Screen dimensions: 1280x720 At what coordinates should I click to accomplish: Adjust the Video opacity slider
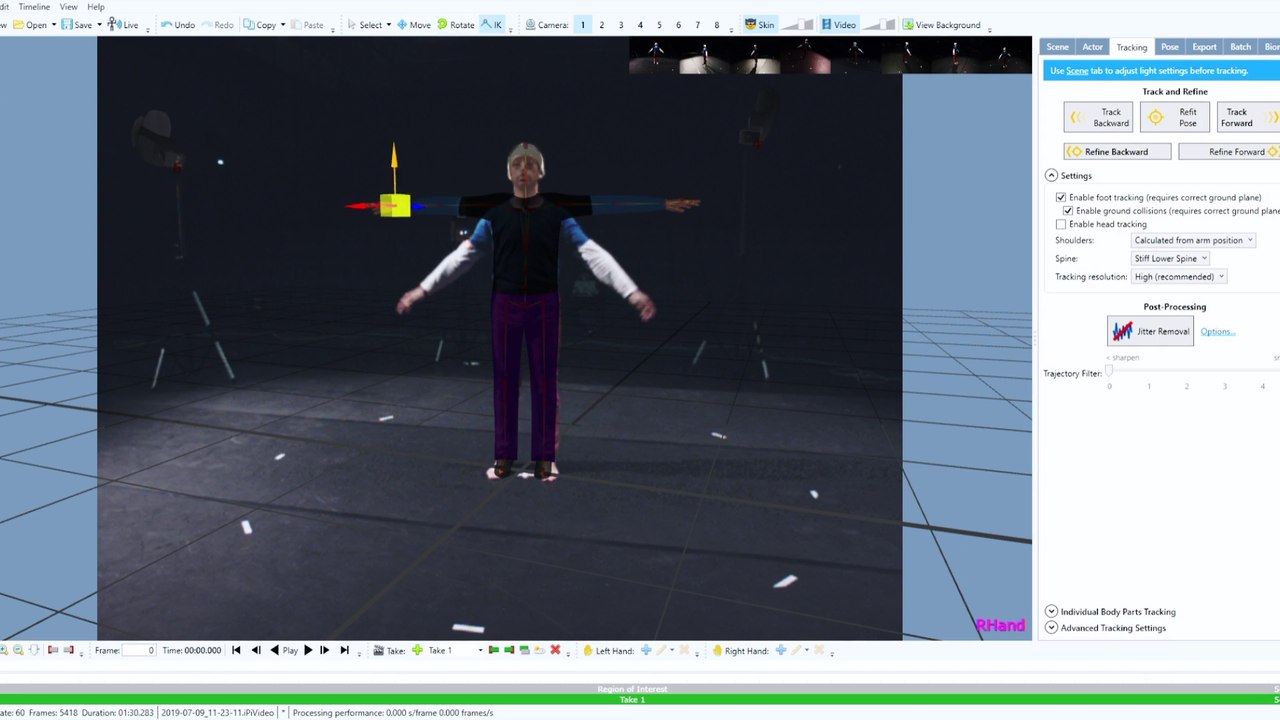878,25
